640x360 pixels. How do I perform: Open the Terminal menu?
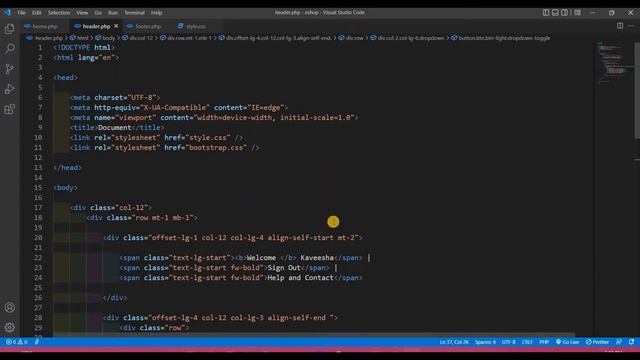click(x=134, y=13)
